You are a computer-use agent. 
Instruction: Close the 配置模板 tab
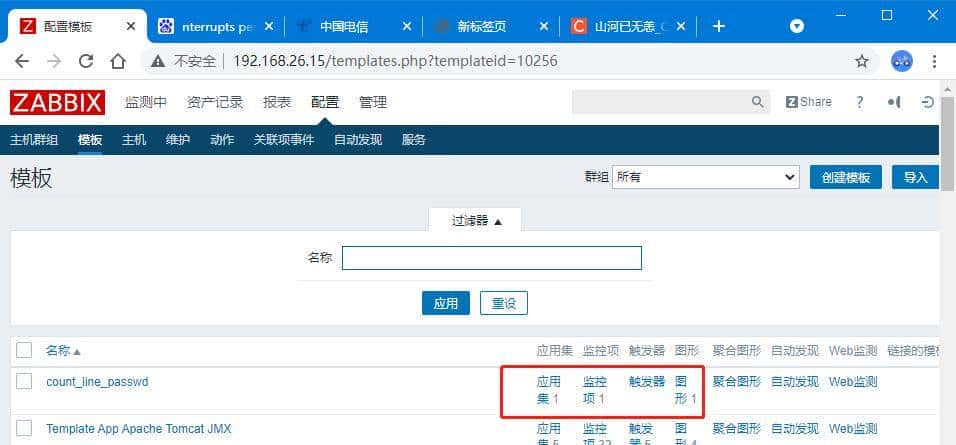[130, 26]
